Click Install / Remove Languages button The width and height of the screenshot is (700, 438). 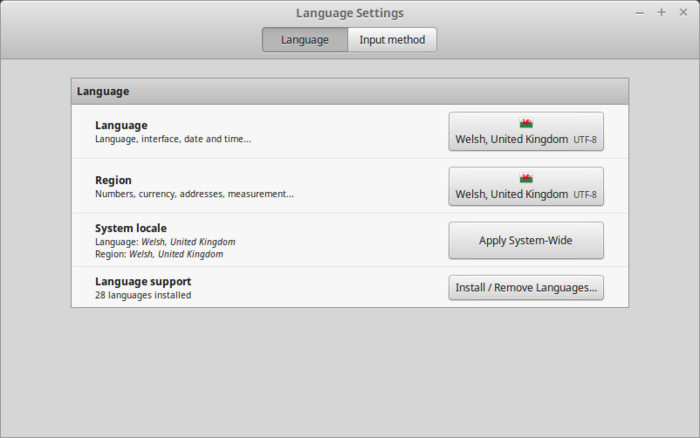tap(526, 288)
